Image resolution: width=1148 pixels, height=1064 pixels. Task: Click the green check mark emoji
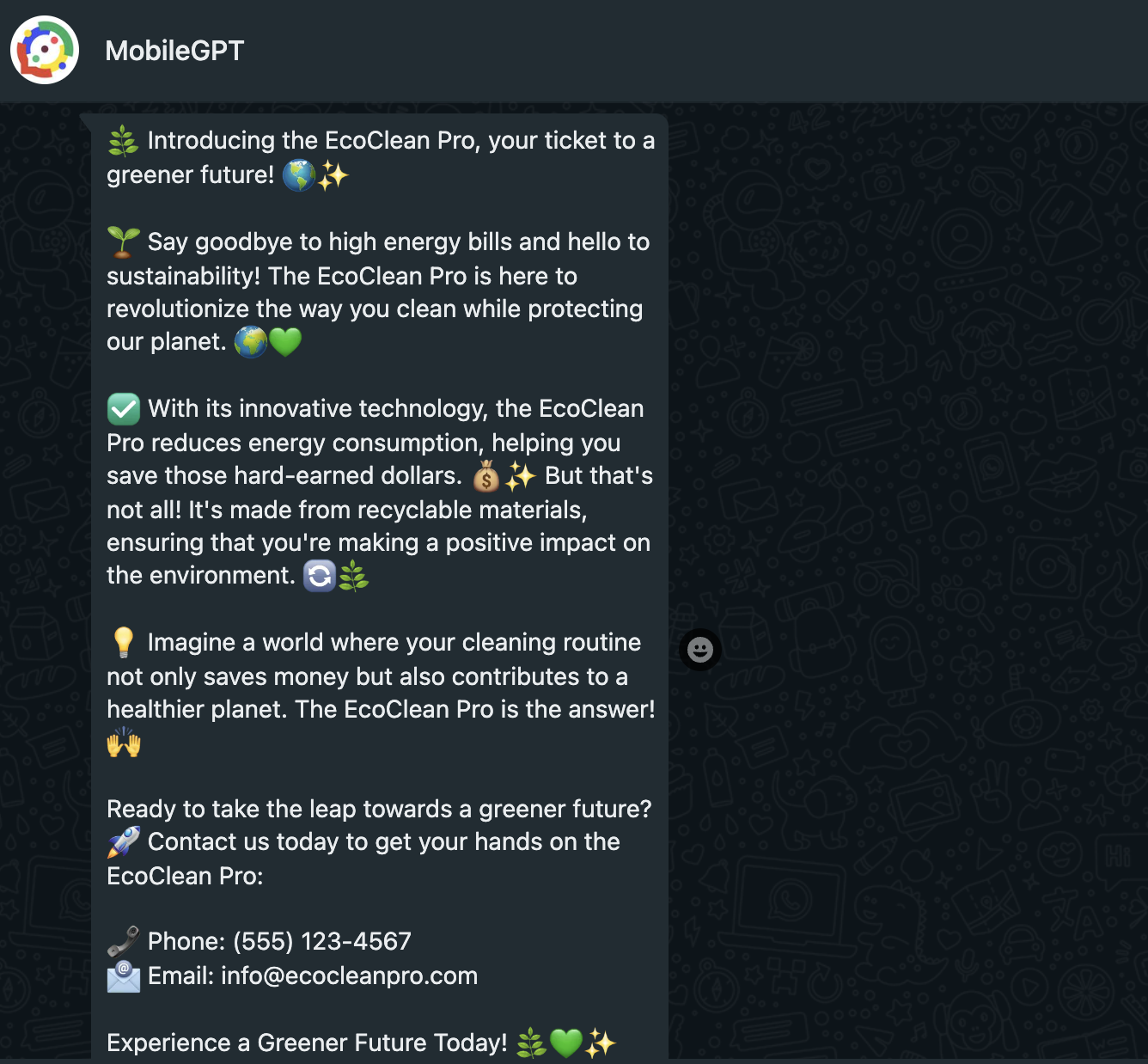(x=123, y=409)
